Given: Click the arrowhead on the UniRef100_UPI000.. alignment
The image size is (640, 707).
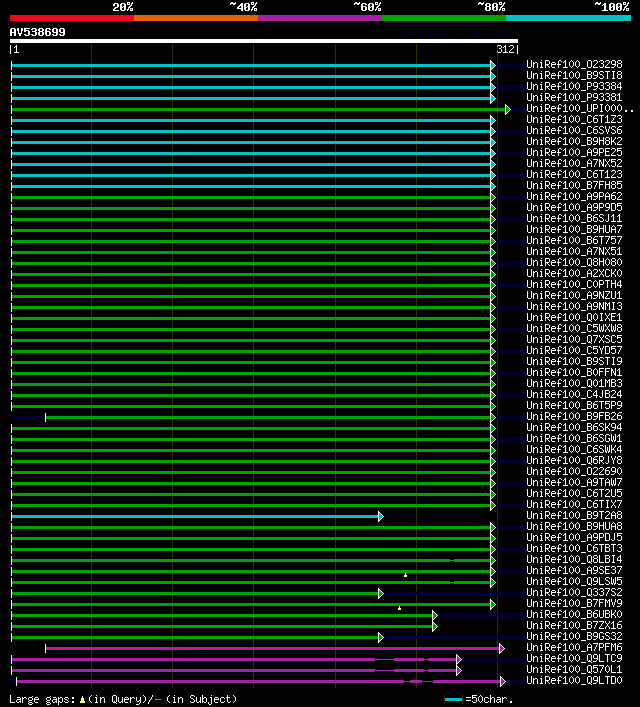Looking at the screenshot, I should [x=508, y=109].
